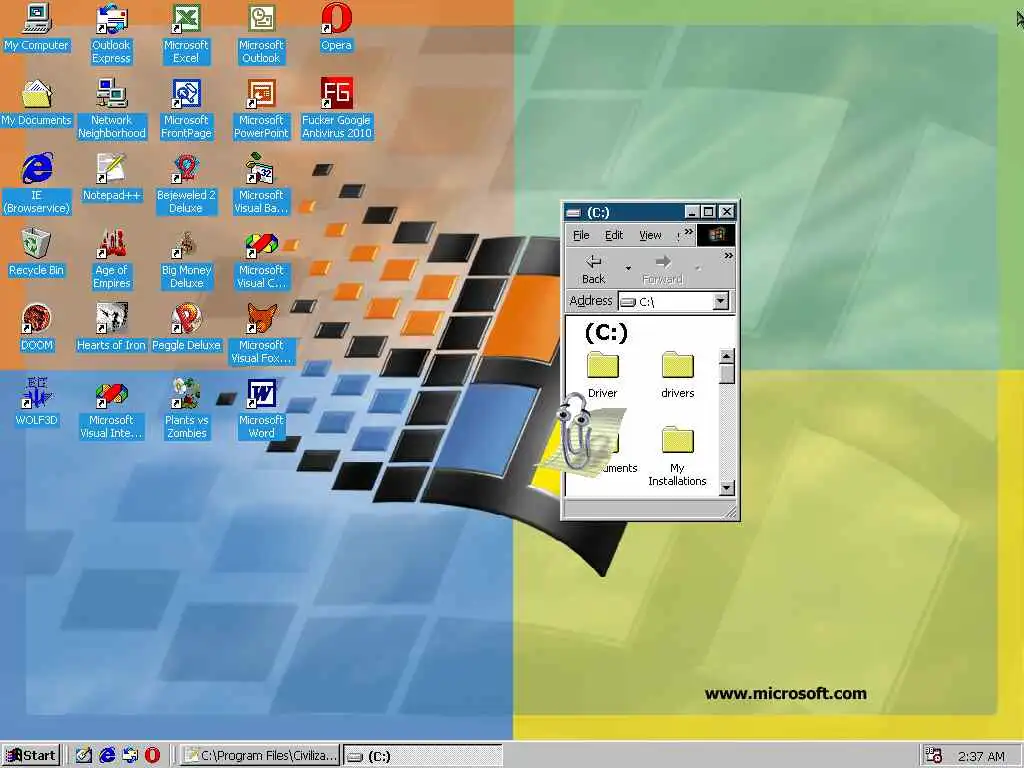This screenshot has height=768, width=1024.
Task: Click the Forward toolbar button
Action: [x=663, y=269]
